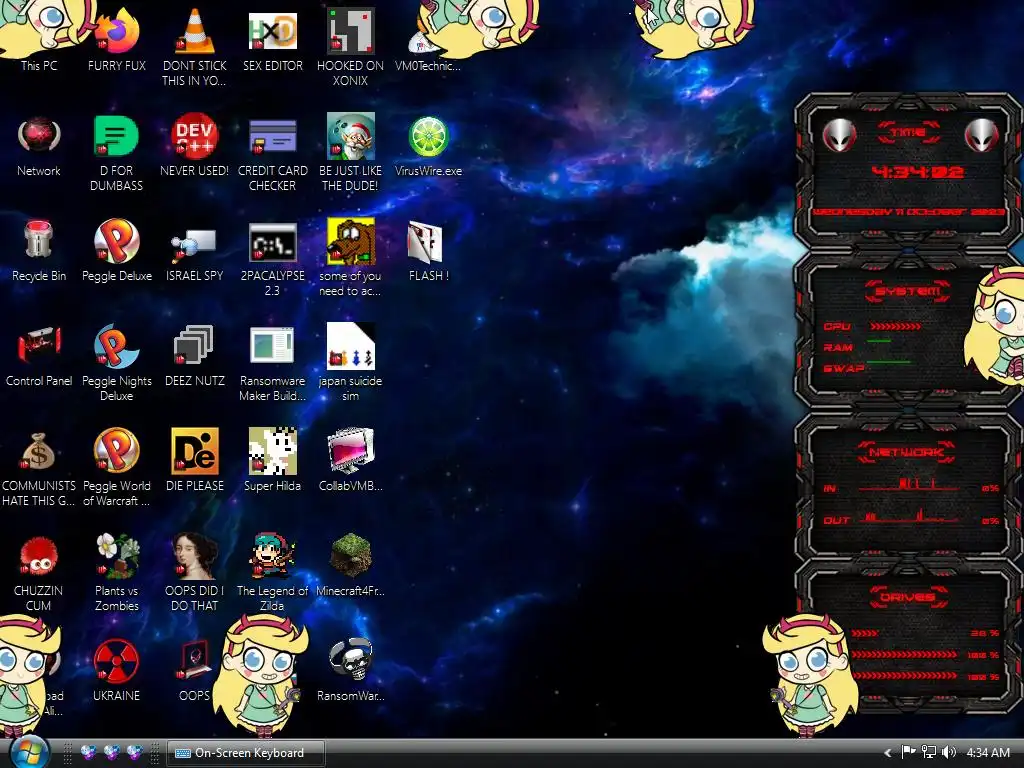Viewport: 1024px width, 768px height.
Task: Open the FURRY FUX Firefox shortcut
Action: pos(117,31)
